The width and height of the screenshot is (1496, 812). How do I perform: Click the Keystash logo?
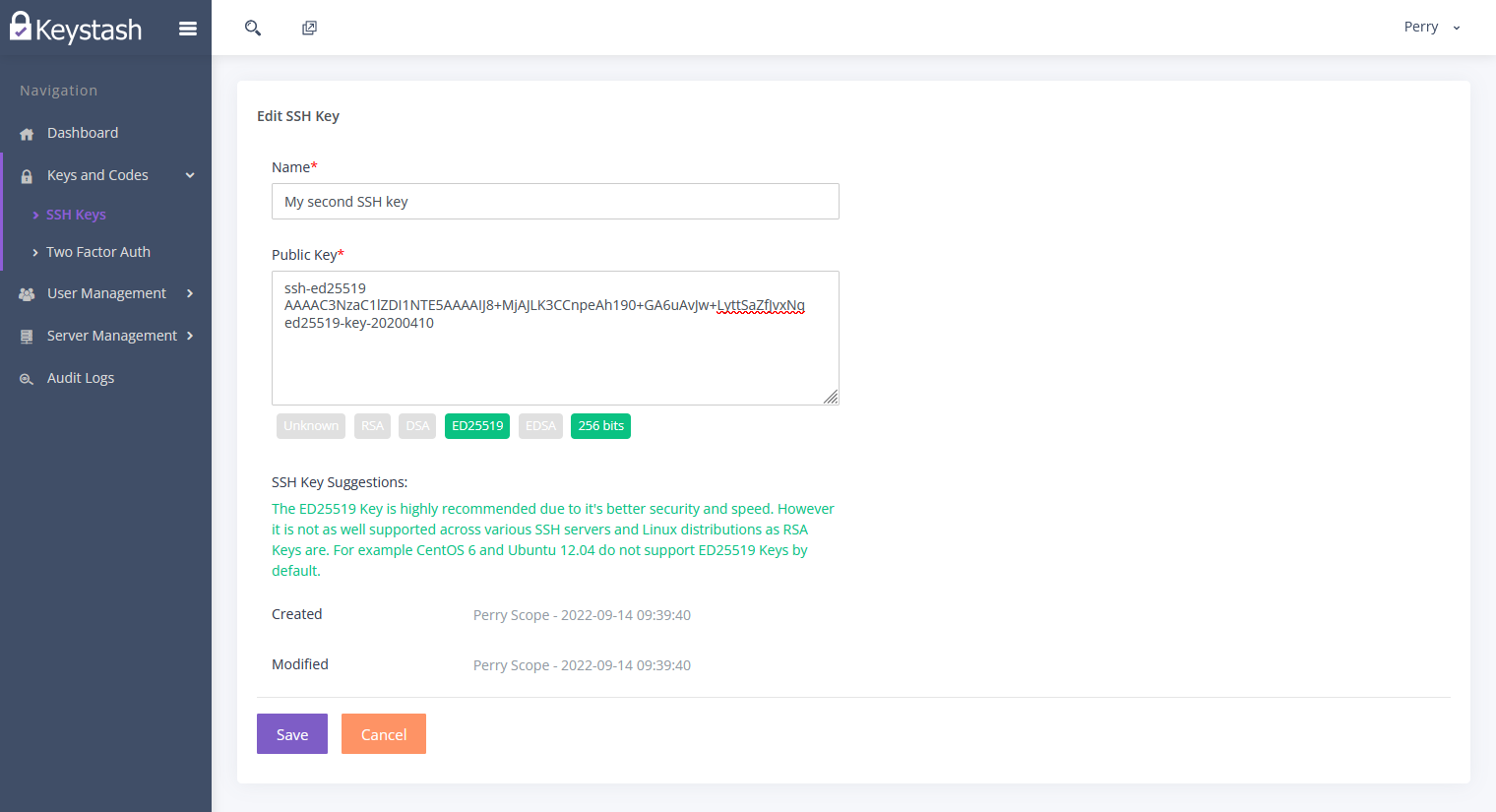click(76, 28)
